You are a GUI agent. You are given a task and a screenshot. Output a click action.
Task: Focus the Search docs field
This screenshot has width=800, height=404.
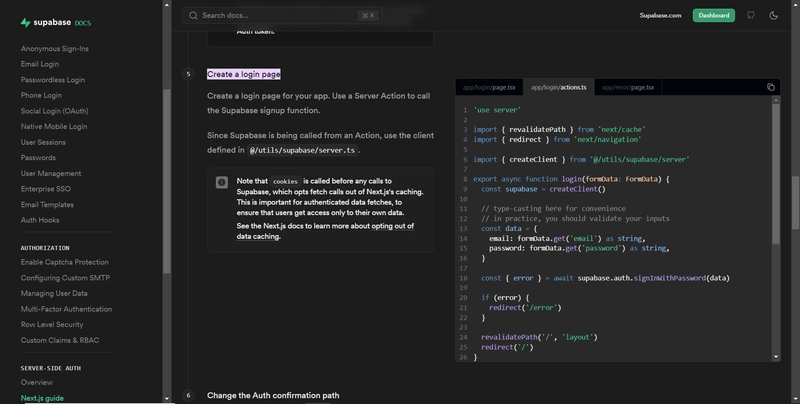tap(282, 15)
